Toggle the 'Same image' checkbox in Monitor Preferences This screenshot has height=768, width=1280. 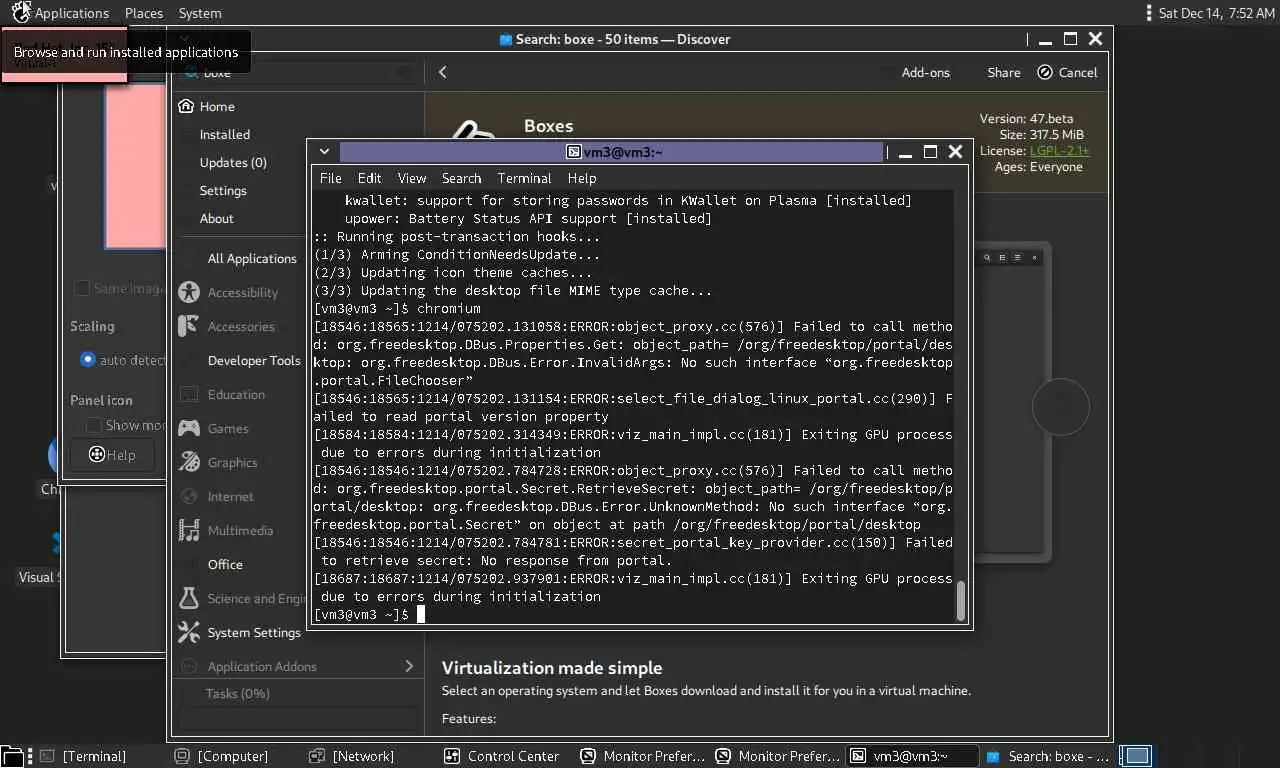pyautogui.click(x=82, y=288)
